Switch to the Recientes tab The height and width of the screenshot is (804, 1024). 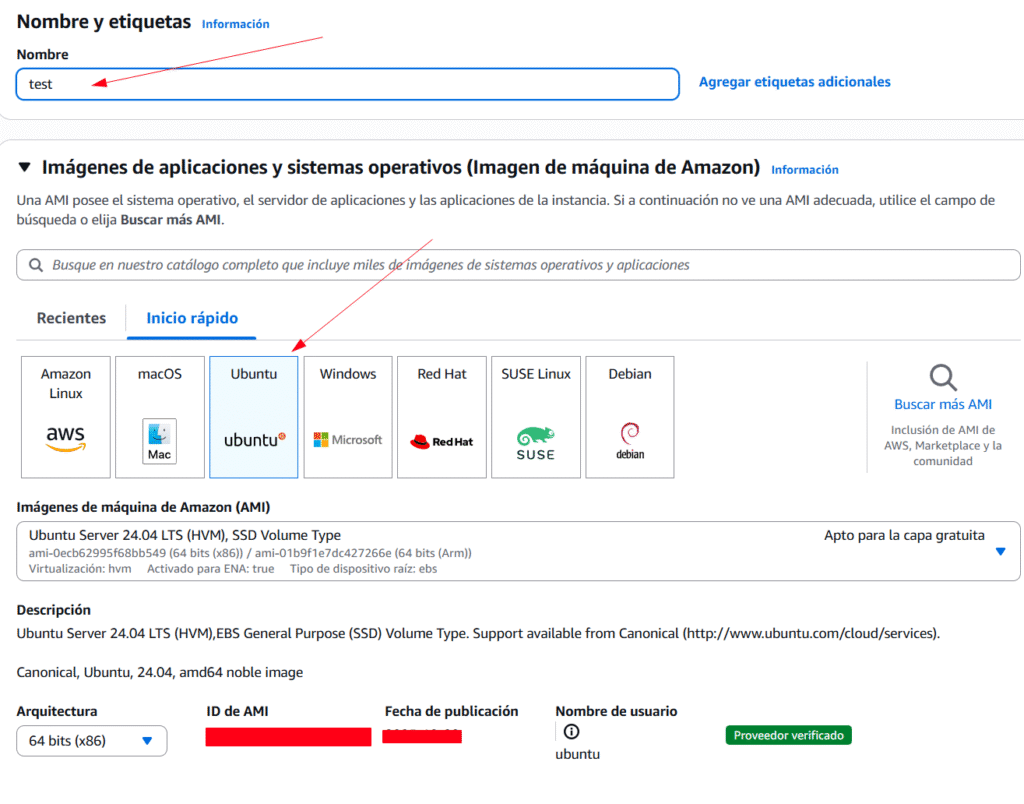coord(71,318)
